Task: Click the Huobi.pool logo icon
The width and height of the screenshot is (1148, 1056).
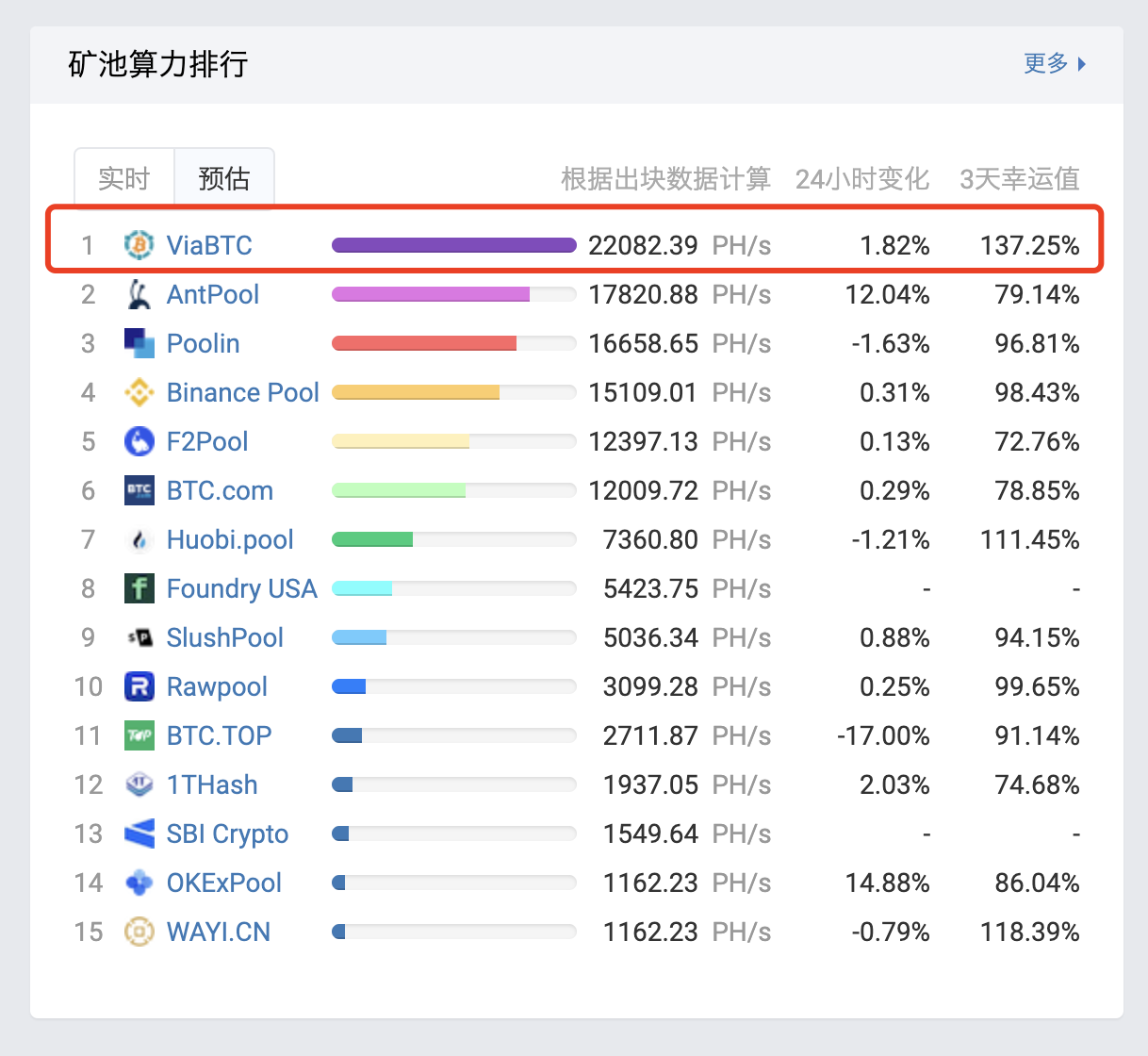Action: [x=139, y=539]
